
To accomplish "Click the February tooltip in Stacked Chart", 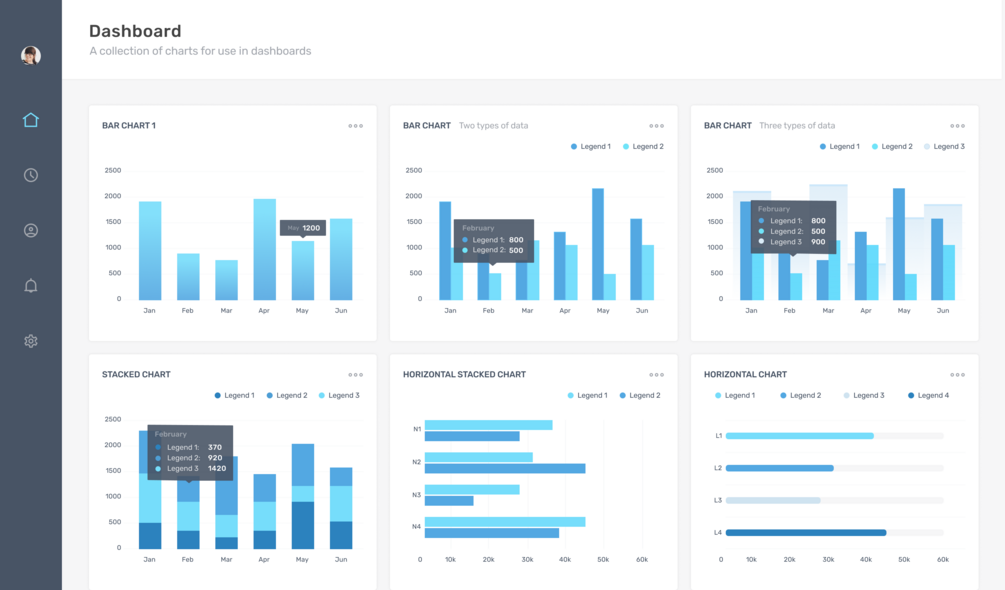I will [190, 452].
